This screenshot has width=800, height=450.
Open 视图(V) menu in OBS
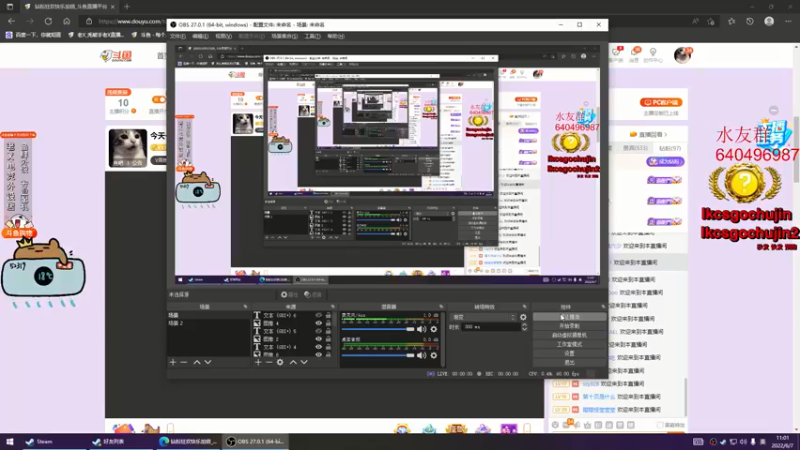(223, 36)
